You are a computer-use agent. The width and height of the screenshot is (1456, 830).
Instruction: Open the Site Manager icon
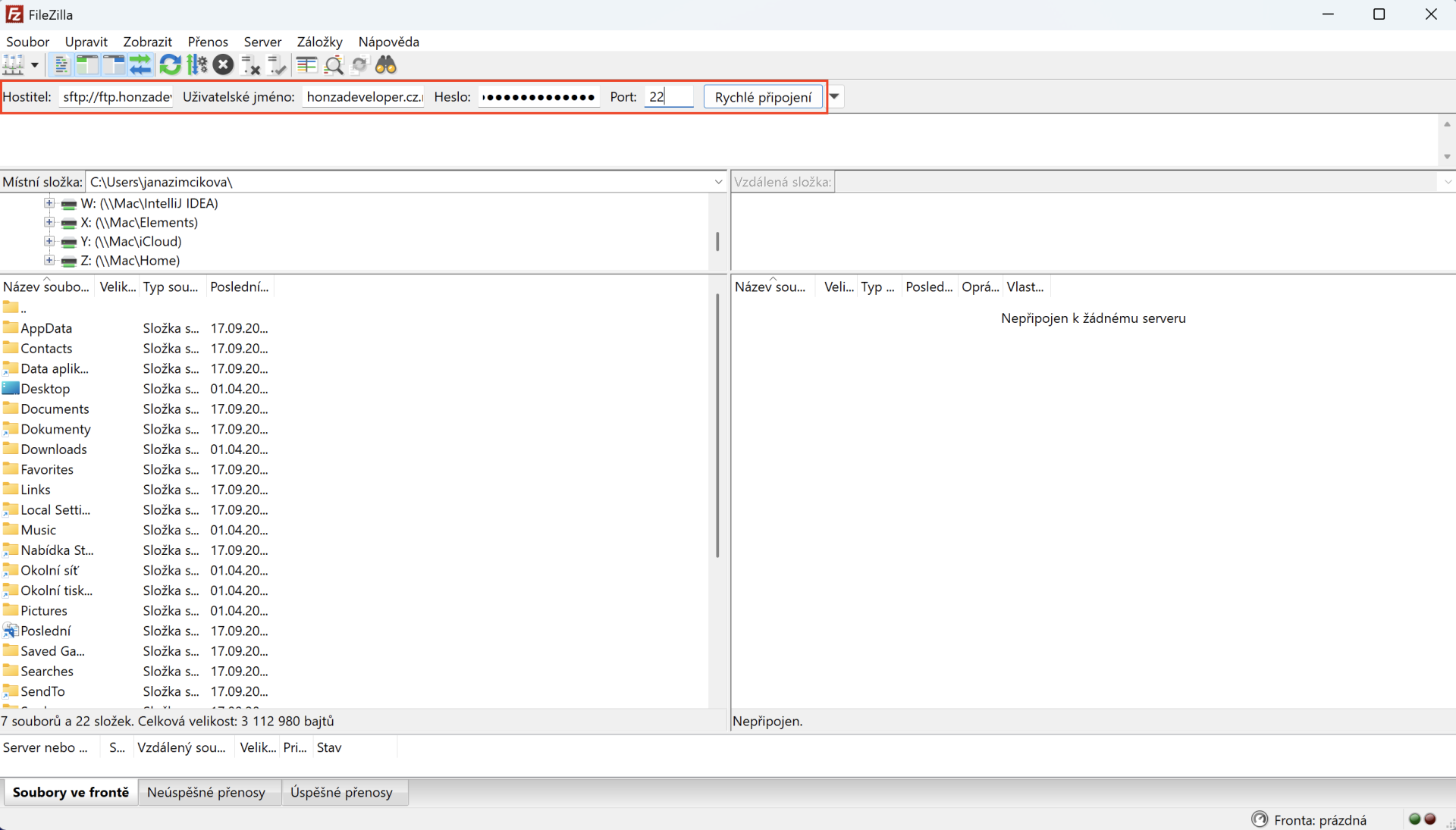click(14, 65)
